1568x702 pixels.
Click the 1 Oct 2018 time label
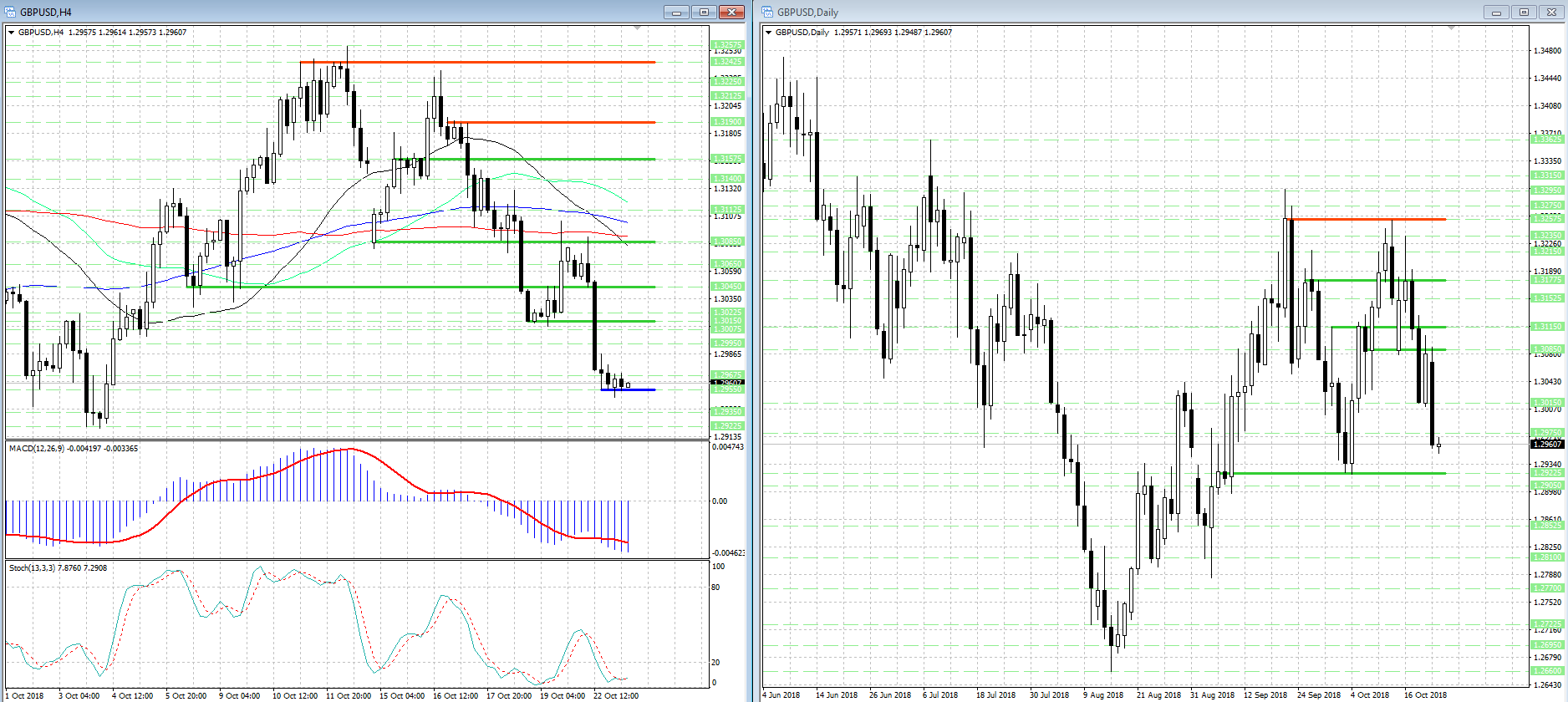(x=24, y=695)
